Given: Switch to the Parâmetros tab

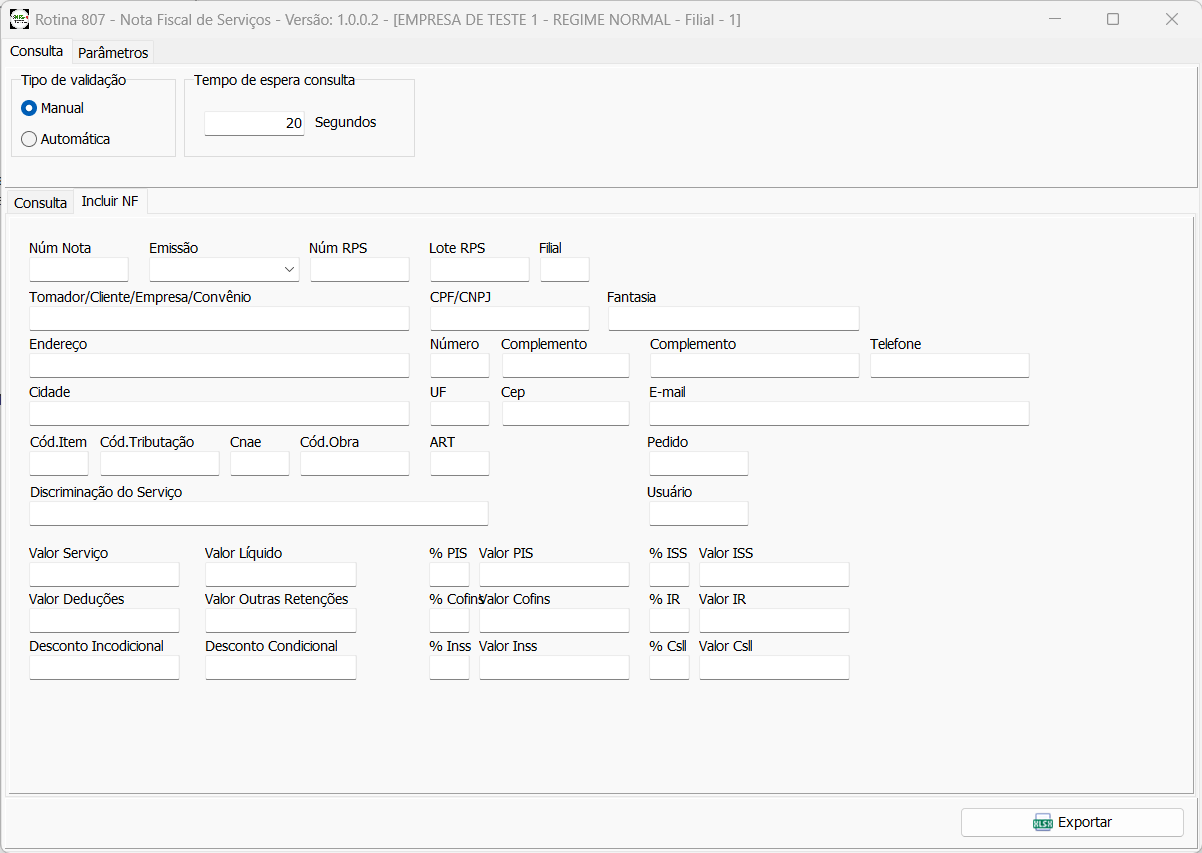Looking at the screenshot, I should point(113,53).
